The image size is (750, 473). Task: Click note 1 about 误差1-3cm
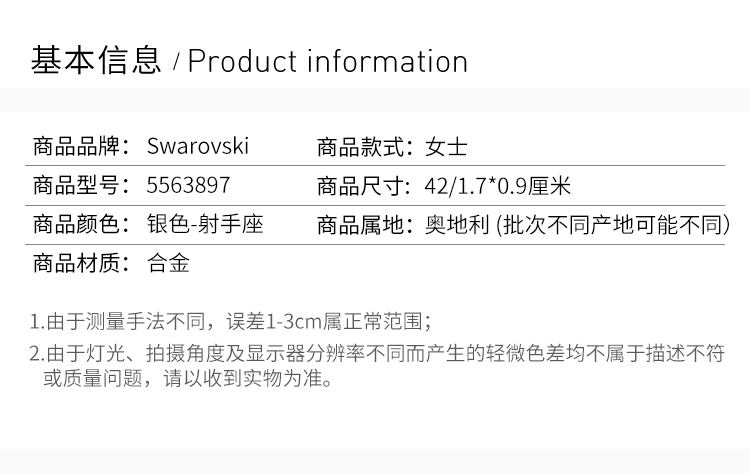[231, 321]
